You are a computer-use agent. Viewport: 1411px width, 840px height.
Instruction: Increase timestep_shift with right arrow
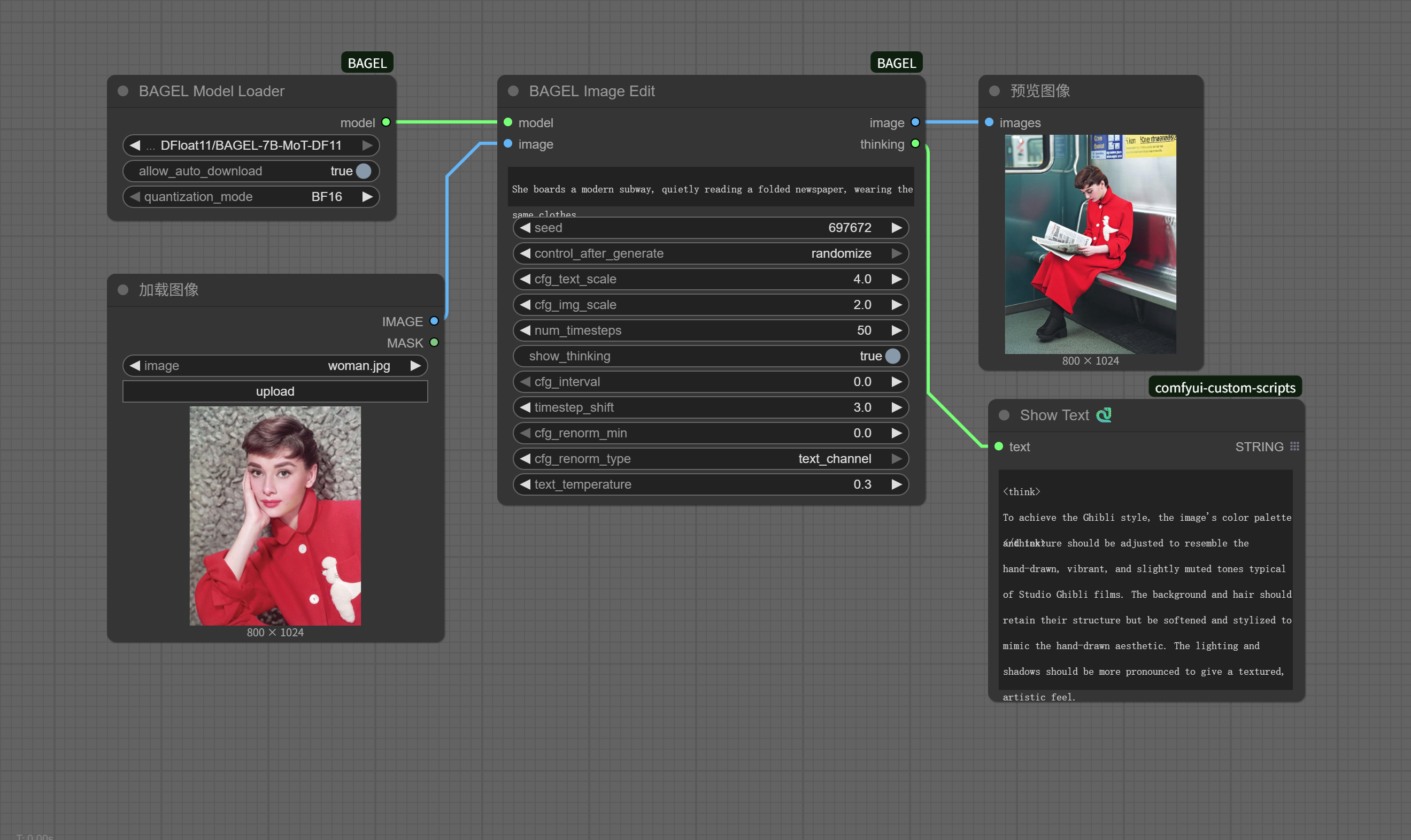[x=897, y=407]
